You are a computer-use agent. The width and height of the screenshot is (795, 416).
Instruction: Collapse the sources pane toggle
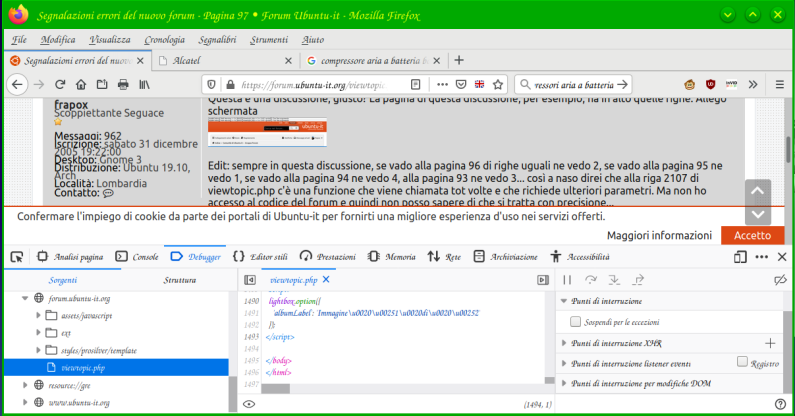[x=250, y=280]
